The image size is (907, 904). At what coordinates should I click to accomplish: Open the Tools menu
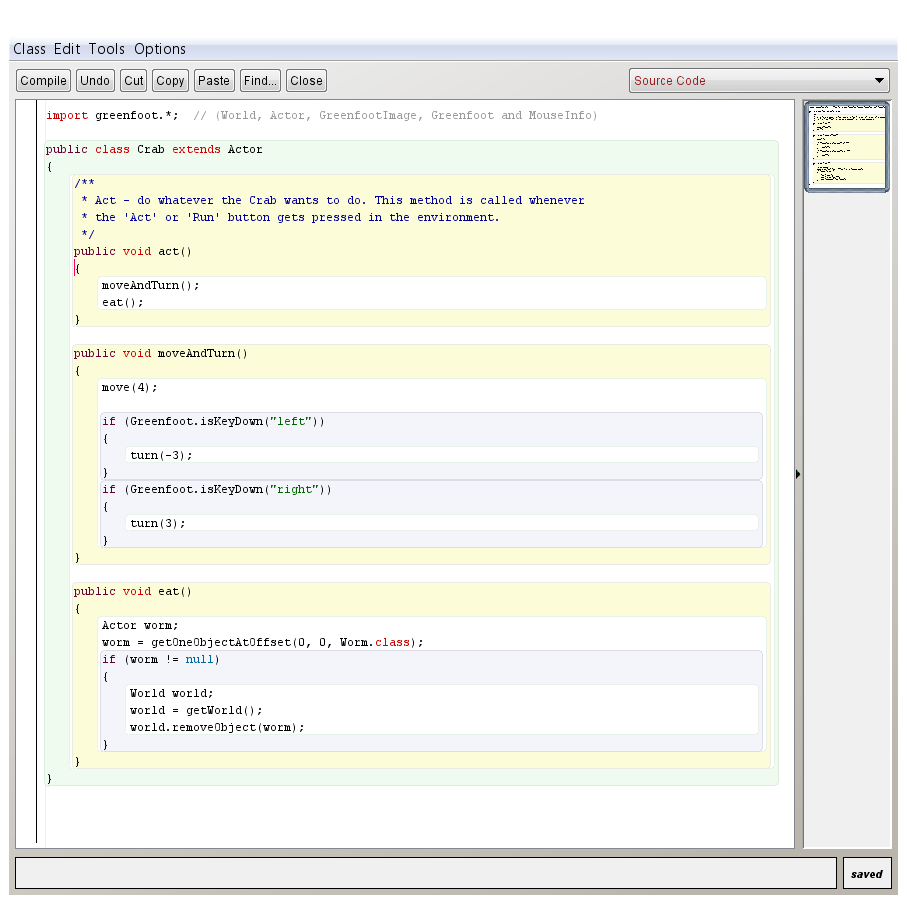(106, 49)
